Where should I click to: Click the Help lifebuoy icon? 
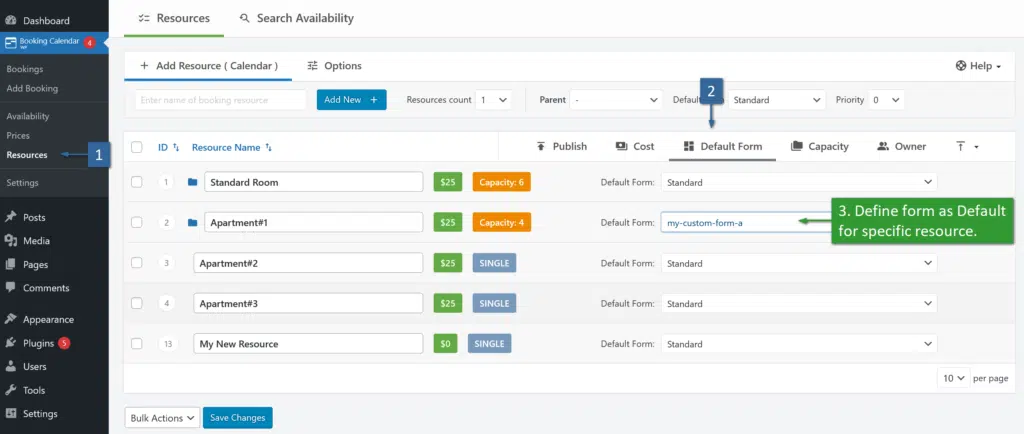[x=961, y=65]
